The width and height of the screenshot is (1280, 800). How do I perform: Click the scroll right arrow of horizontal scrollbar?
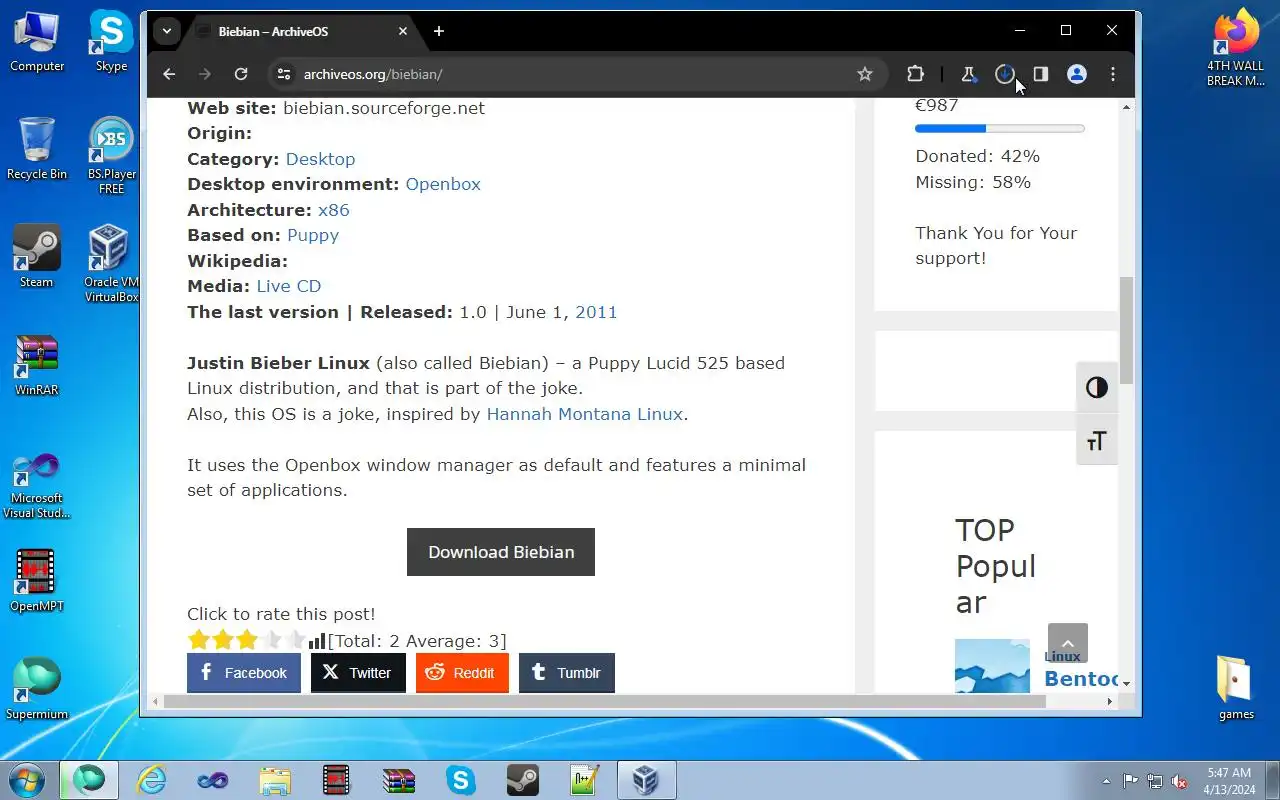click(x=1110, y=702)
